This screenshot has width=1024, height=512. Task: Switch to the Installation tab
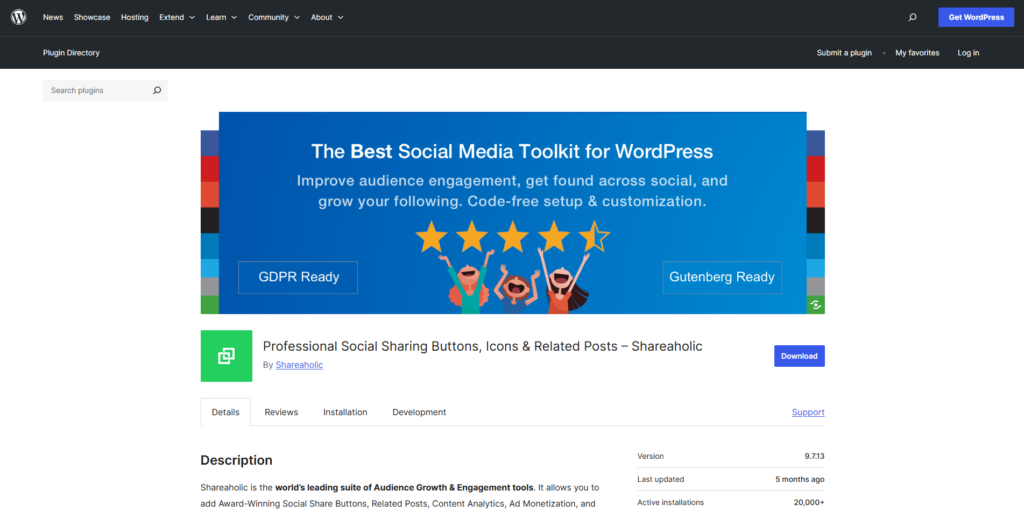click(x=345, y=412)
